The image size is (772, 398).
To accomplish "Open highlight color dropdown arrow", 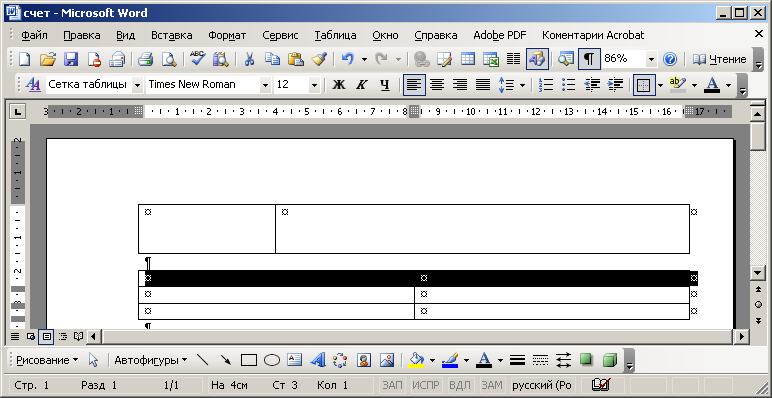I will click(x=694, y=85).
